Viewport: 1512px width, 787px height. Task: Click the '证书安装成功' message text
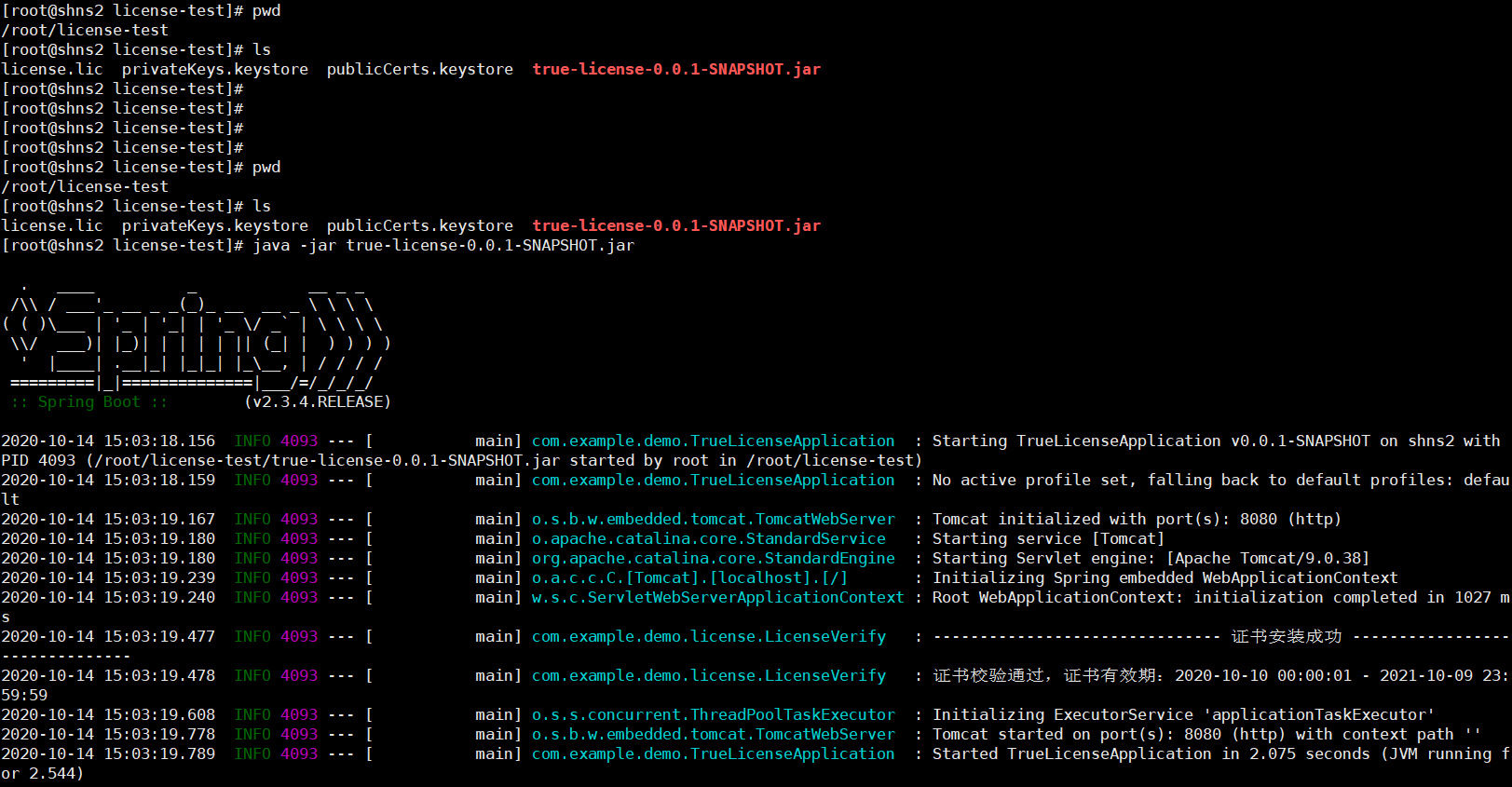coord(1287,637)
